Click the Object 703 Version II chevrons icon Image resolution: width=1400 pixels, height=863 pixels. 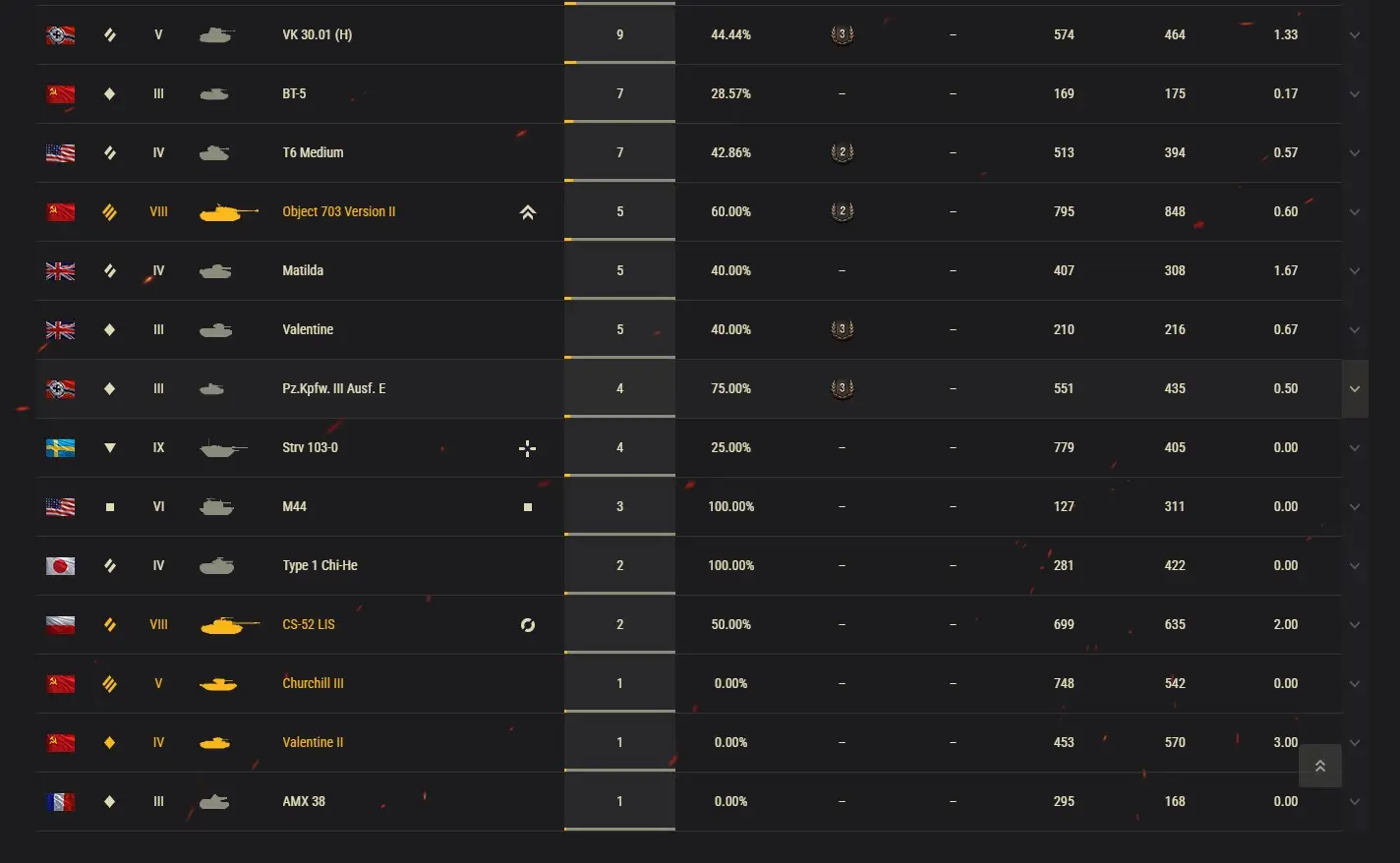coord(528,212)
